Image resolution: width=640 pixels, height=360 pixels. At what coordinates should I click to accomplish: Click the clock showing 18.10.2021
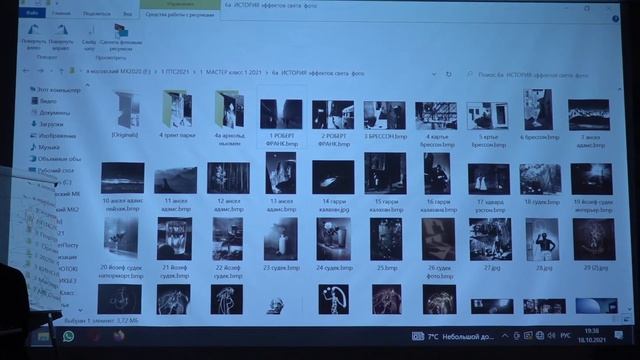591,336
